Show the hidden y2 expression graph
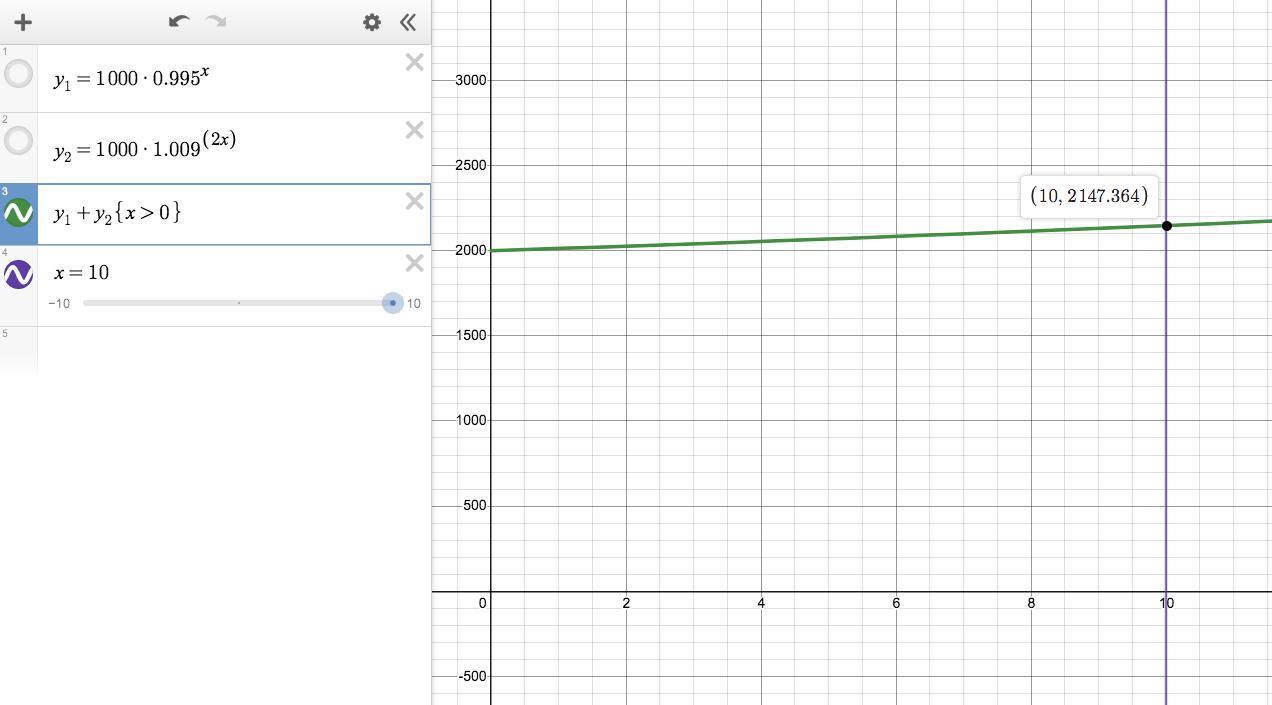Image resolution: width=1272 pixels, height=705 pixels. pyautogui.click(x=19, y=141)
